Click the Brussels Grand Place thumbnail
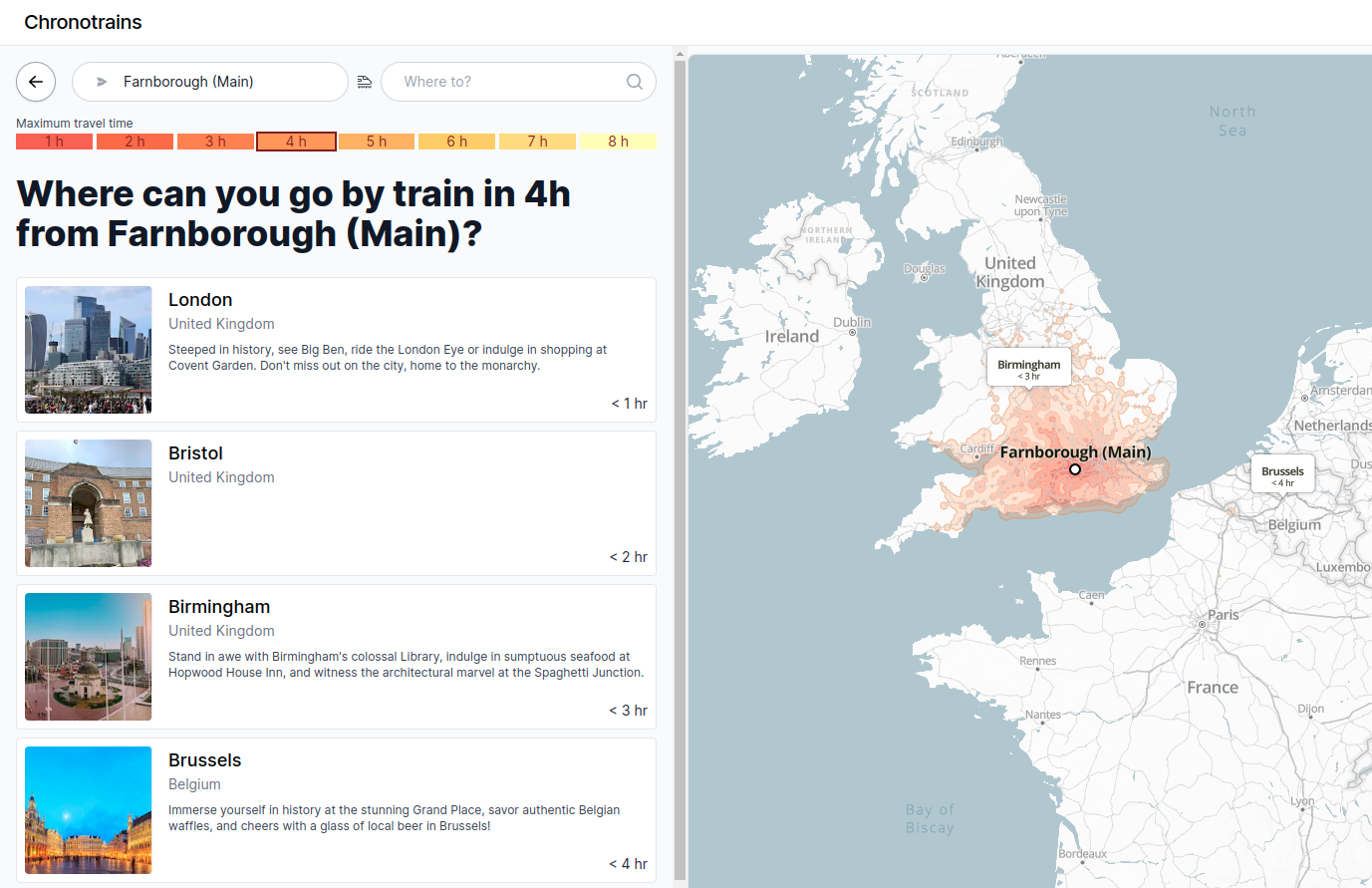The image size is (1372, 888). pos(89,810)
